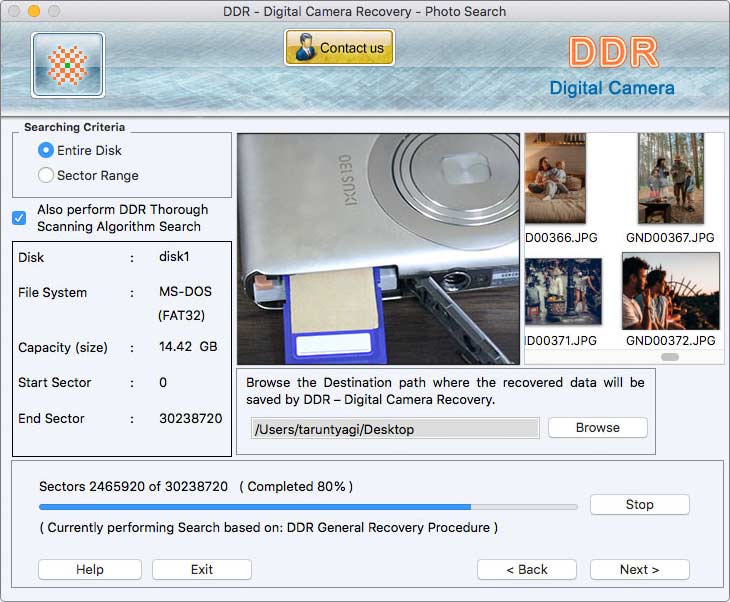Select the Entire Disk radio button

pyautogui.click(x=46, y=150)
